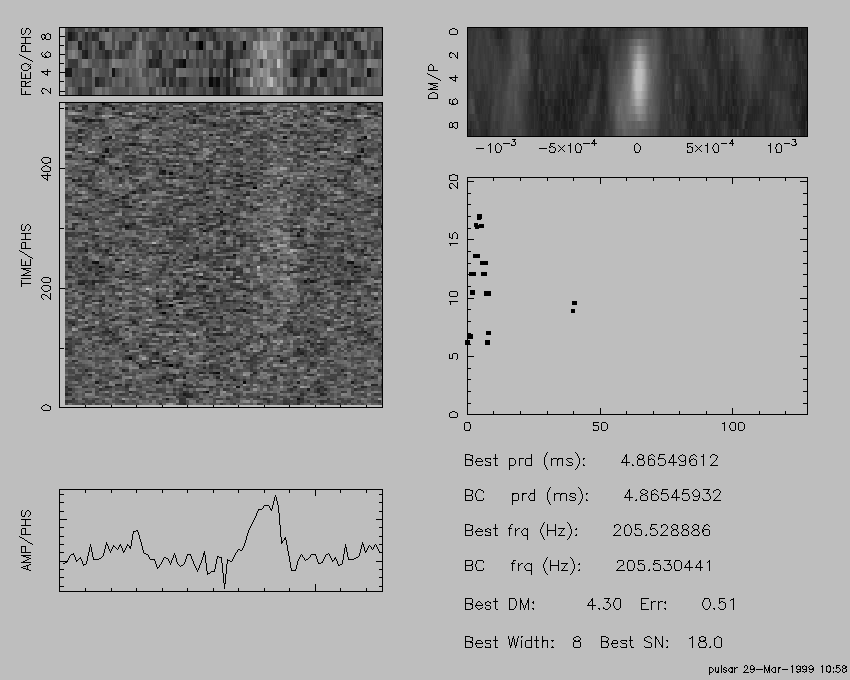Click the BC prd value 4.86545932
The width and height of the screenshot is (850, 680).
coord(672,495)
